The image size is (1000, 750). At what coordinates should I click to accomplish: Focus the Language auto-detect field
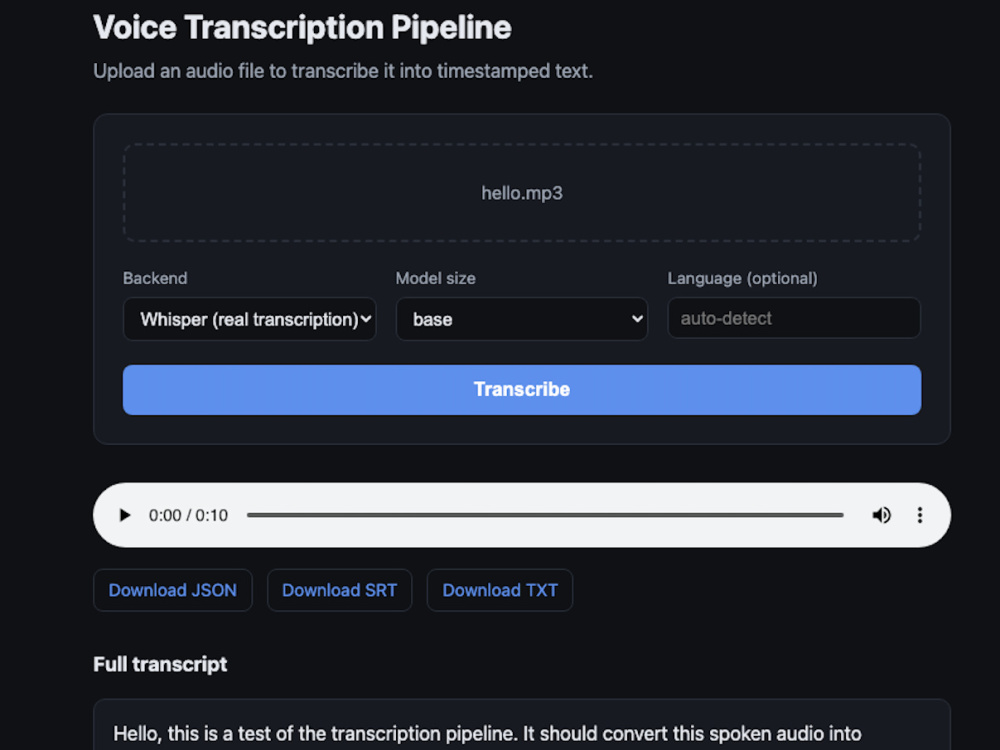tap(794, 318)
